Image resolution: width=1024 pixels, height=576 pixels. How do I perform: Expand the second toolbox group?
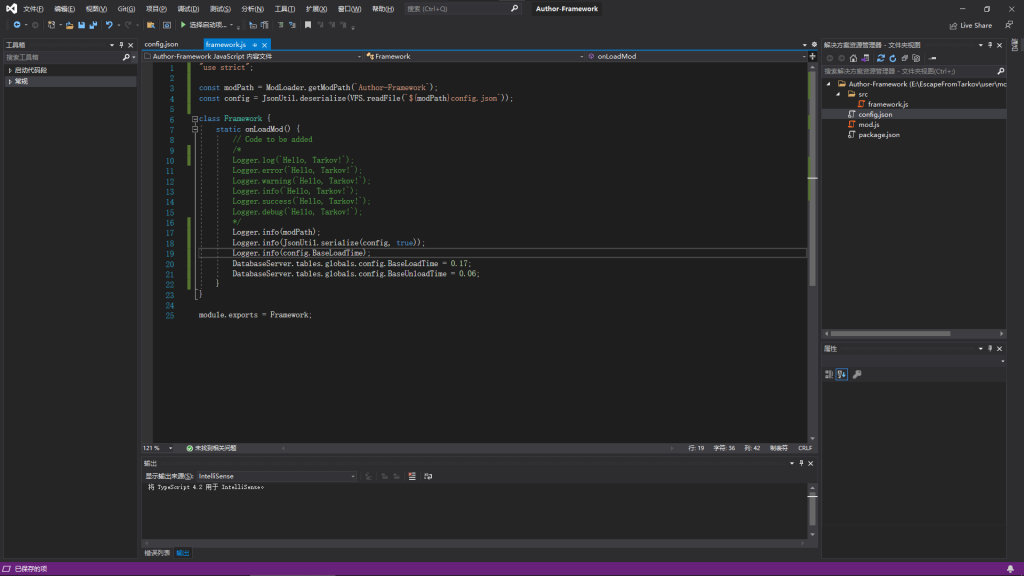[x=10, y=82]
